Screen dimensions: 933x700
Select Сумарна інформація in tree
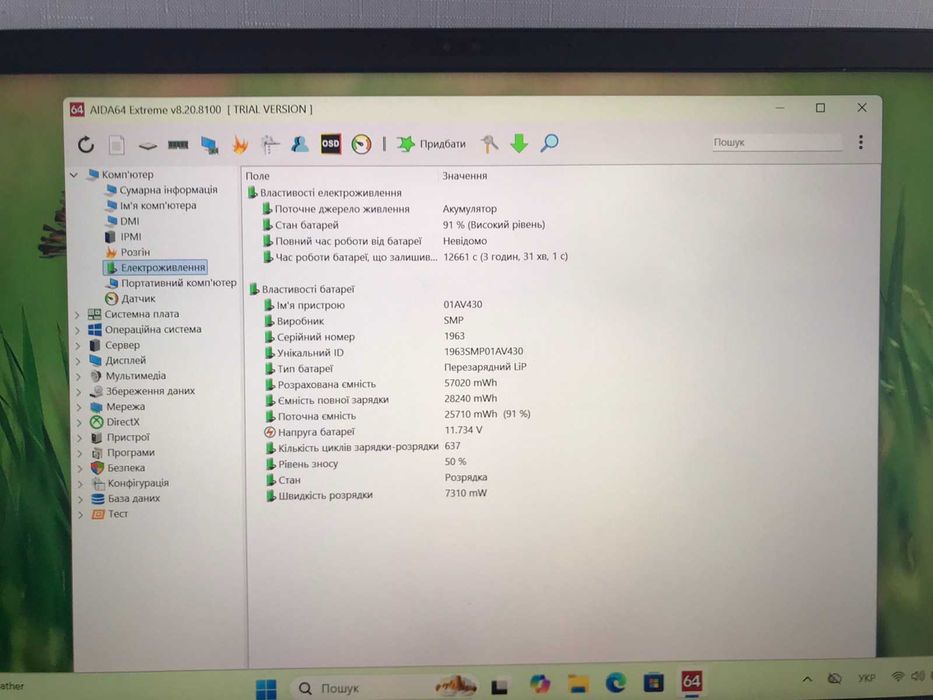coord(161,190)
